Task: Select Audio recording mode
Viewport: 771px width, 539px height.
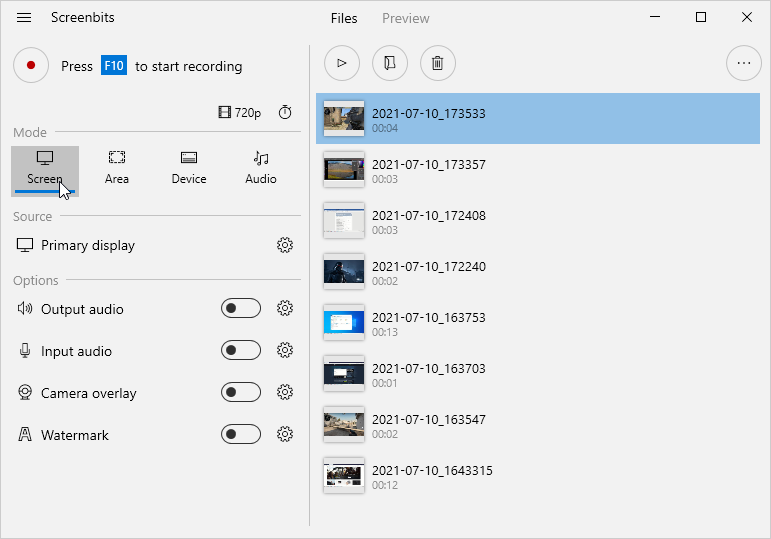Action: click(261, 168)
